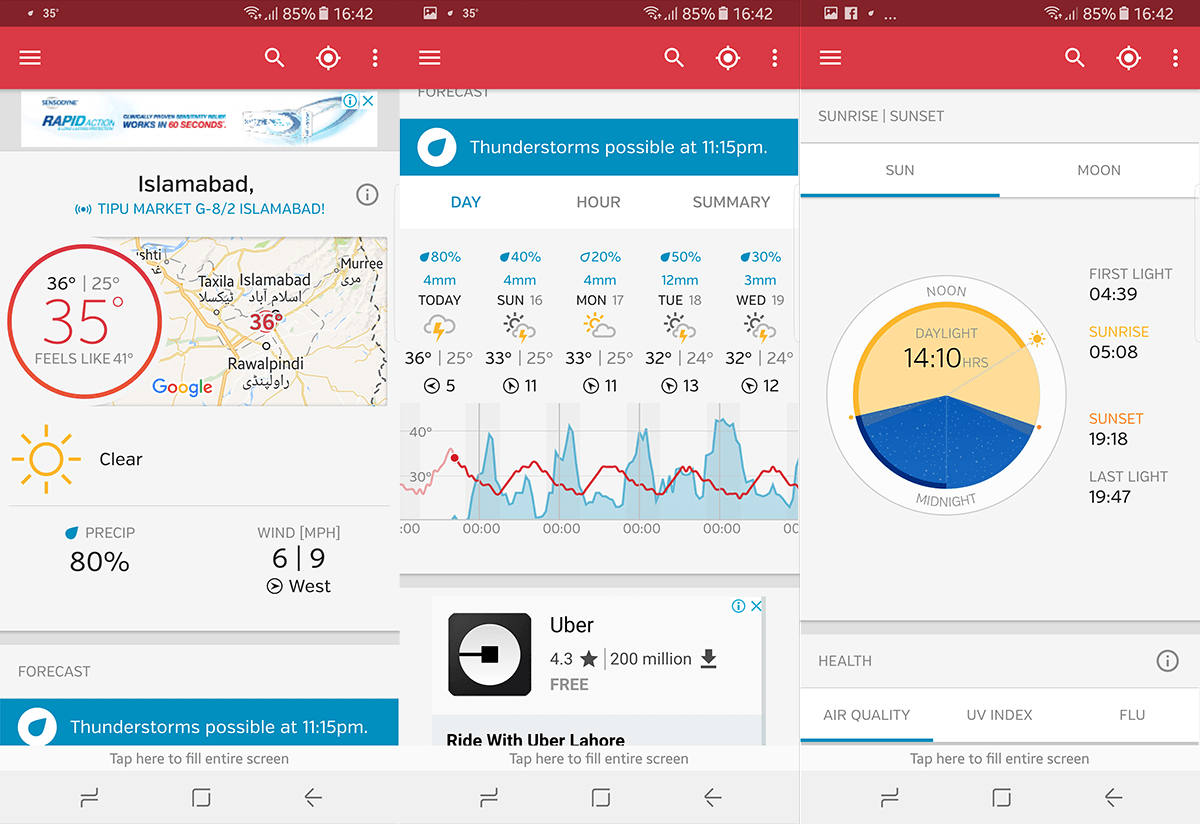Switch to the HOUR tab

pos(598,202)
